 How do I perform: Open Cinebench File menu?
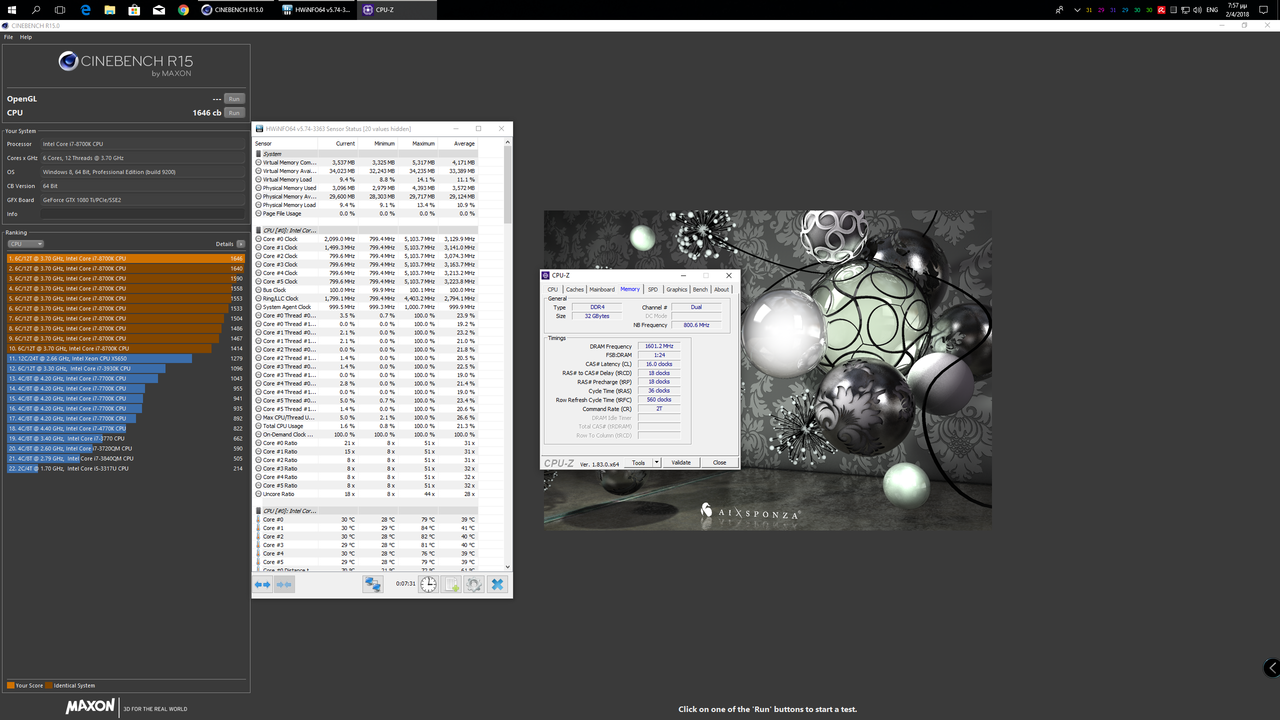tap(9, 37)
